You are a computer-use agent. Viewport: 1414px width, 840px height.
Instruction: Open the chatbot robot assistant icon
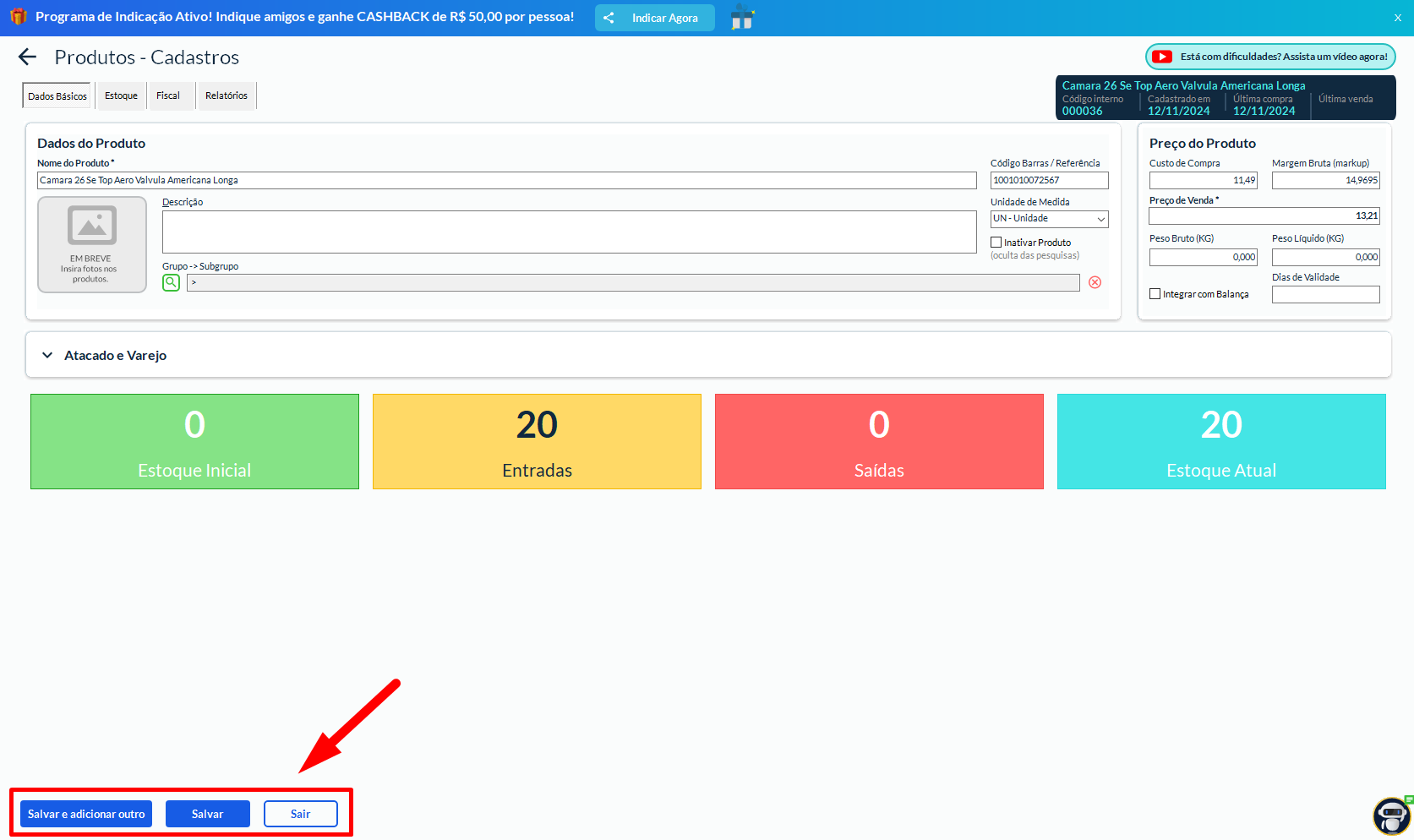coord(1390,815)
